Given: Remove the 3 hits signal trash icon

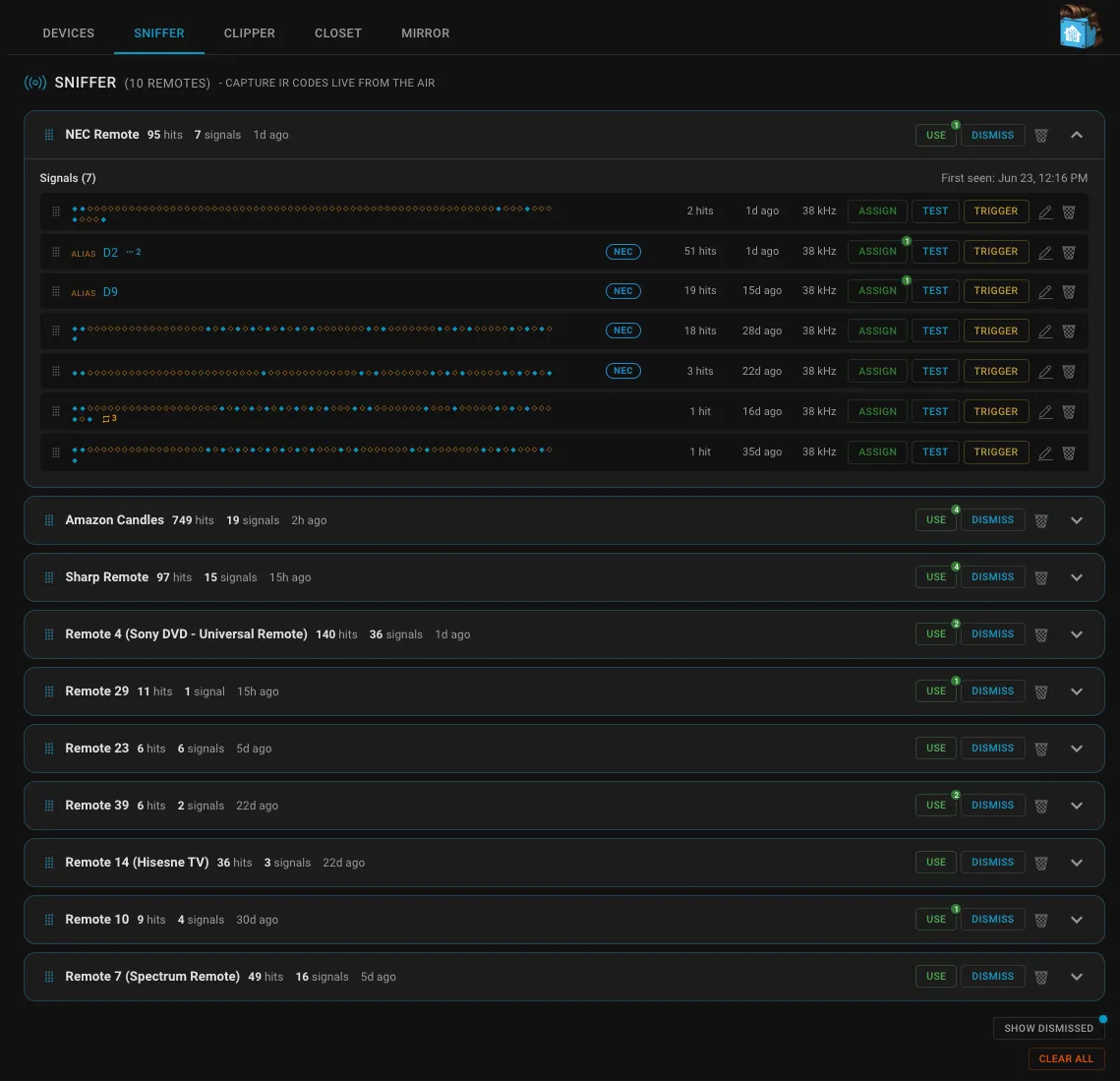Looking at the screenshot, I should 1069,372.
